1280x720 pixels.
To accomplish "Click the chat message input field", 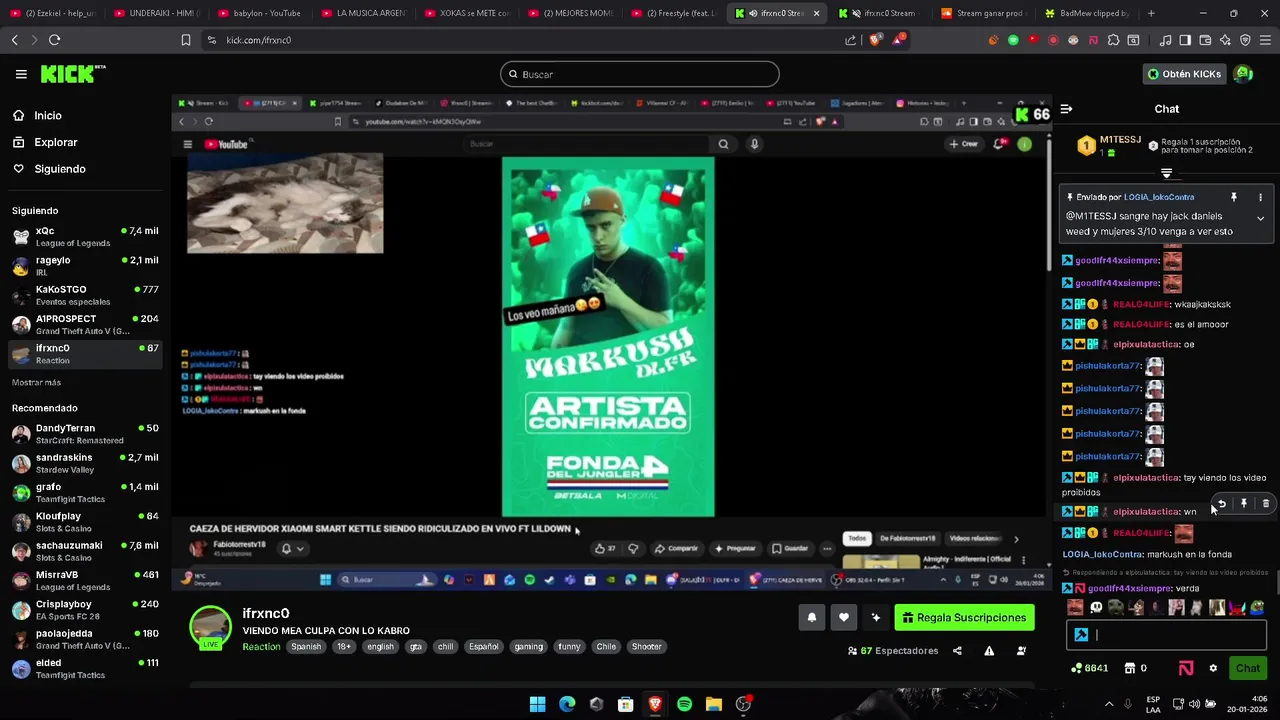I will pos(1166,635).
